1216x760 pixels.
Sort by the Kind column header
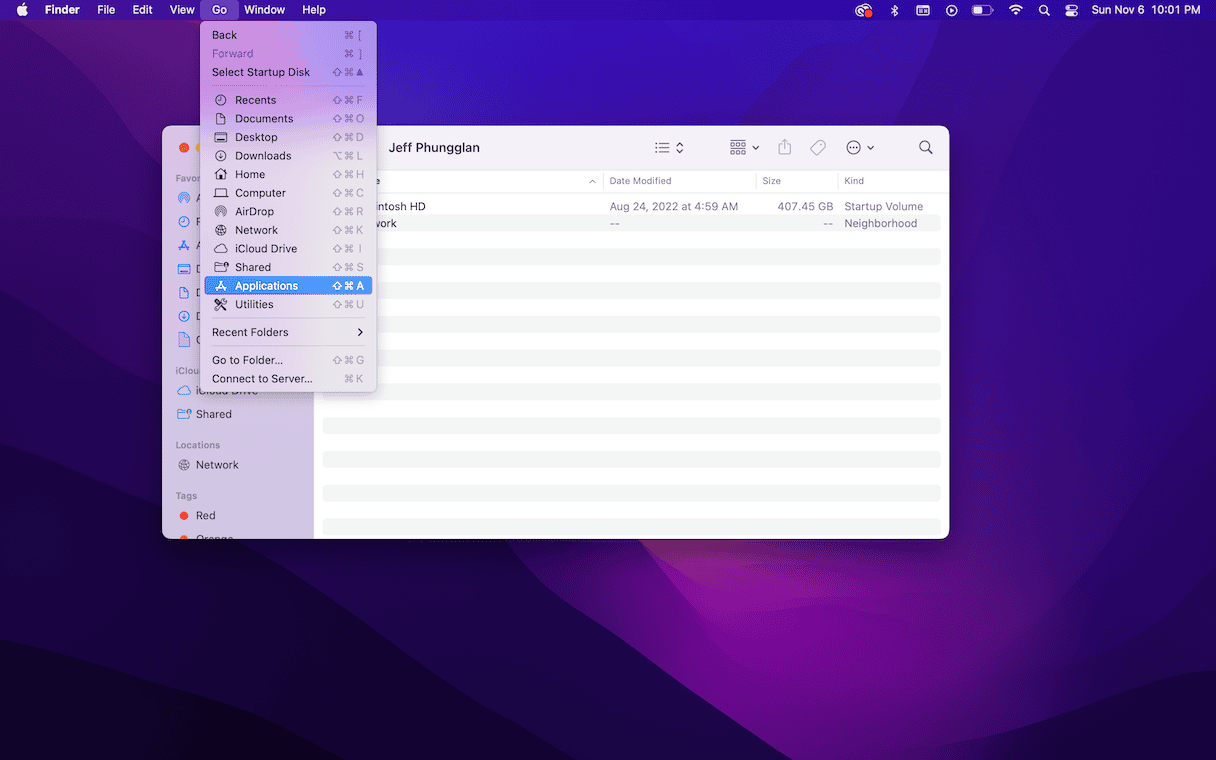coord(854,181)
